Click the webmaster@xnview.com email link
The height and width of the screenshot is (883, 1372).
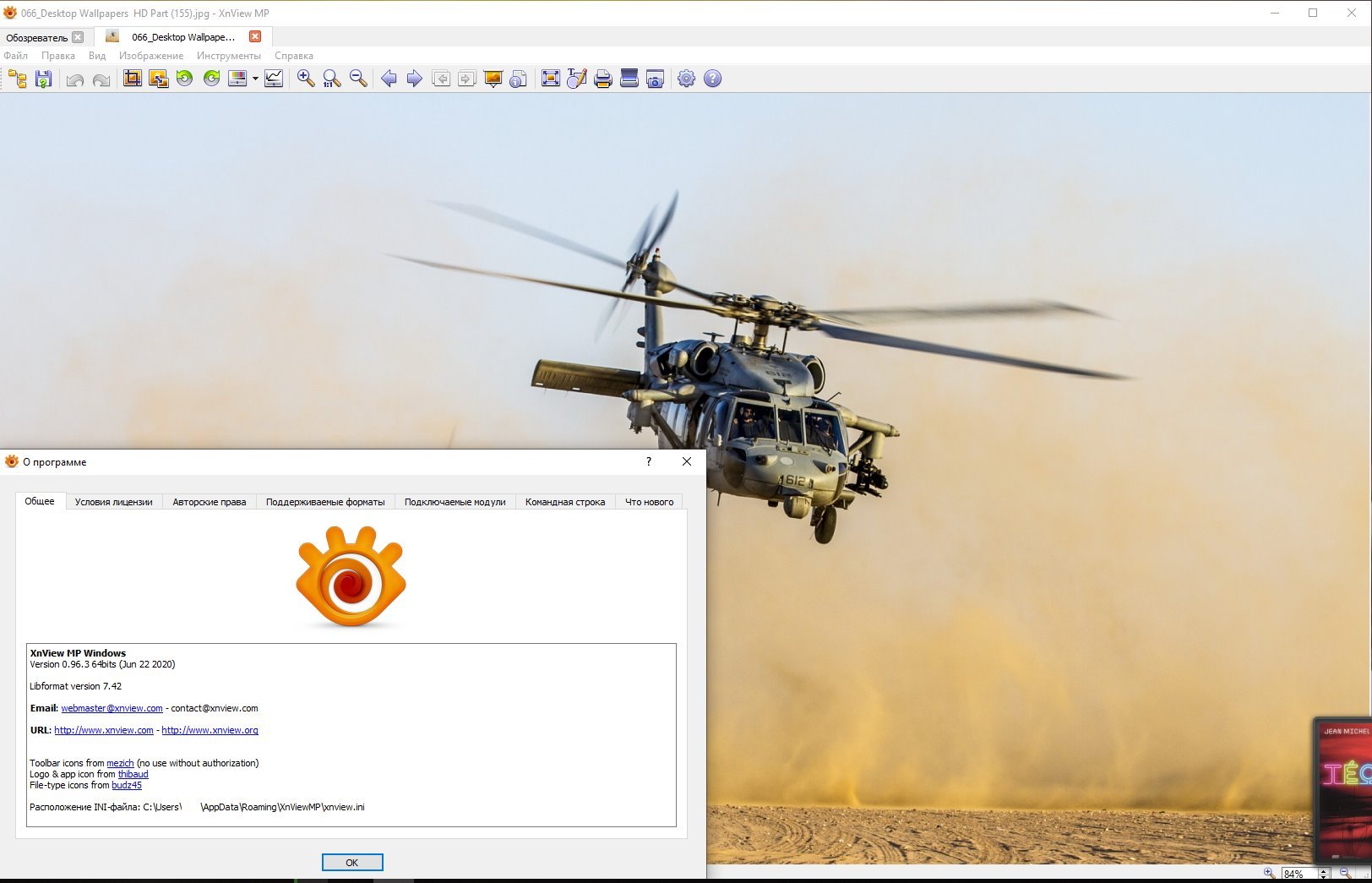click(112, 708)
